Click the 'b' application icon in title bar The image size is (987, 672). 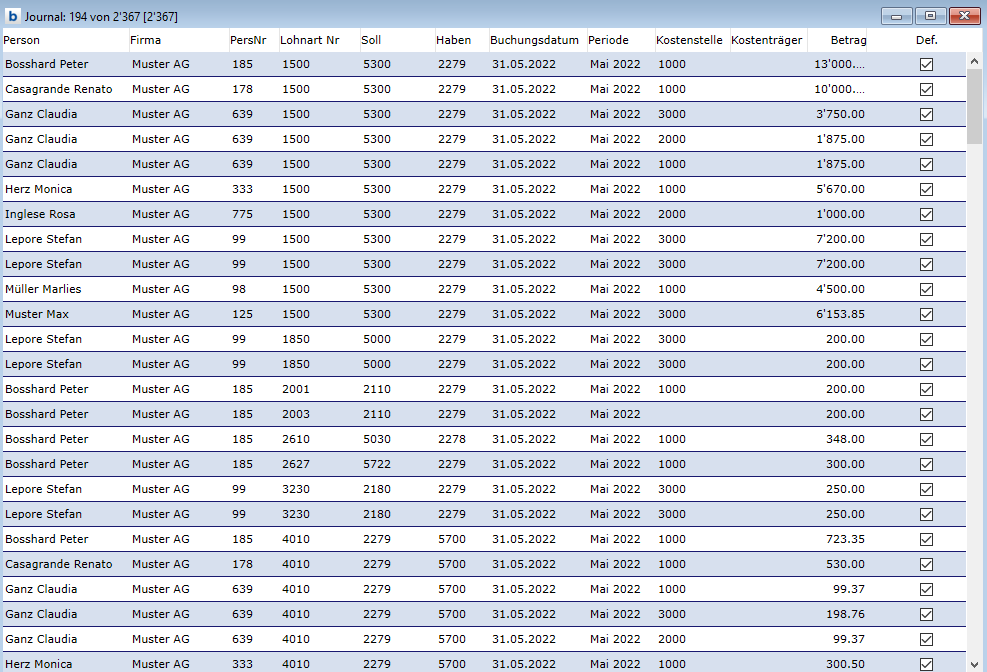point(13,16)
